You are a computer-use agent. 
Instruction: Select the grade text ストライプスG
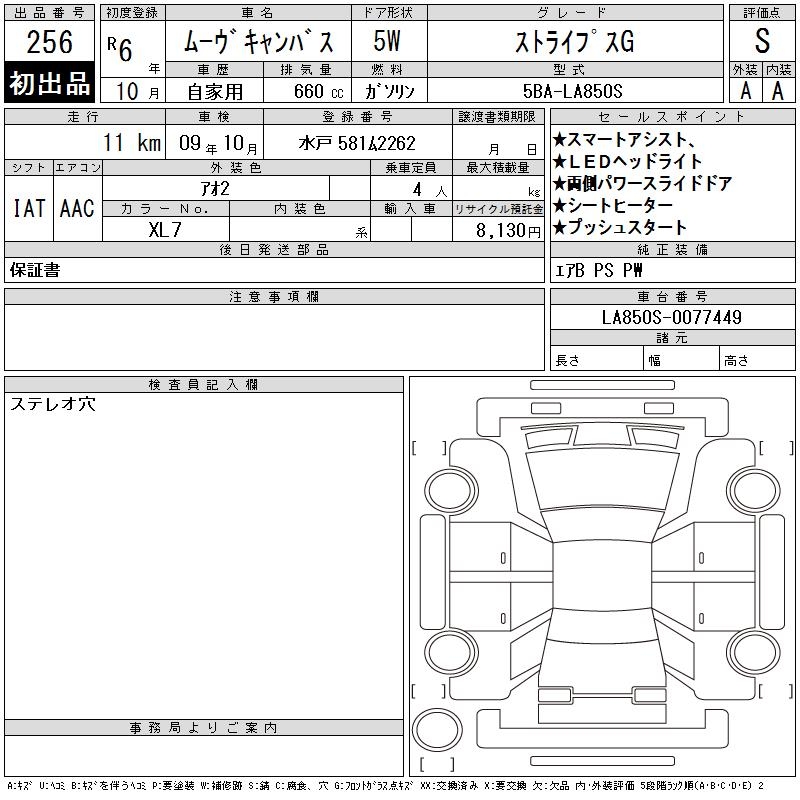pyautogui.click(x=574, y=42)
